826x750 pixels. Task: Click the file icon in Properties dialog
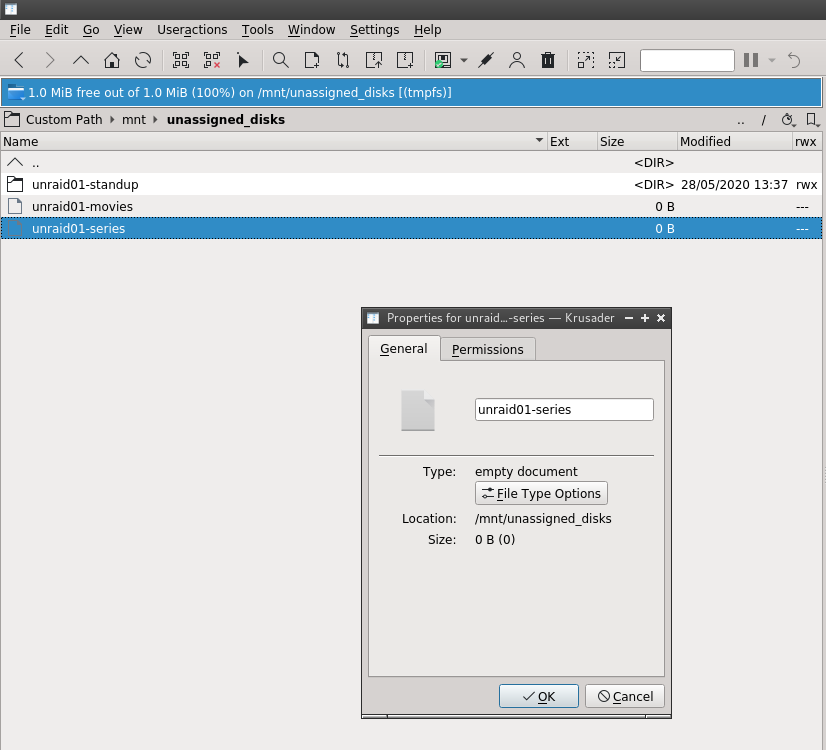[418, 410]
